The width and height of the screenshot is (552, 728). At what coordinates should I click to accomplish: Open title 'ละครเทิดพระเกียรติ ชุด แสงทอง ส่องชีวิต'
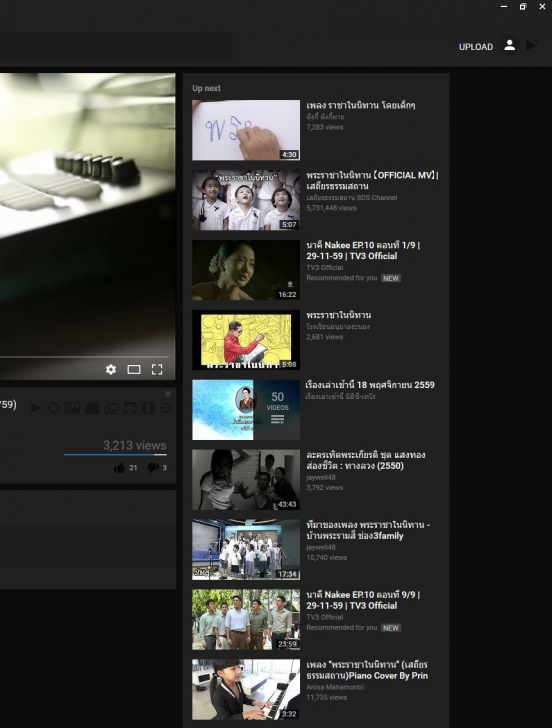(366, 460)
